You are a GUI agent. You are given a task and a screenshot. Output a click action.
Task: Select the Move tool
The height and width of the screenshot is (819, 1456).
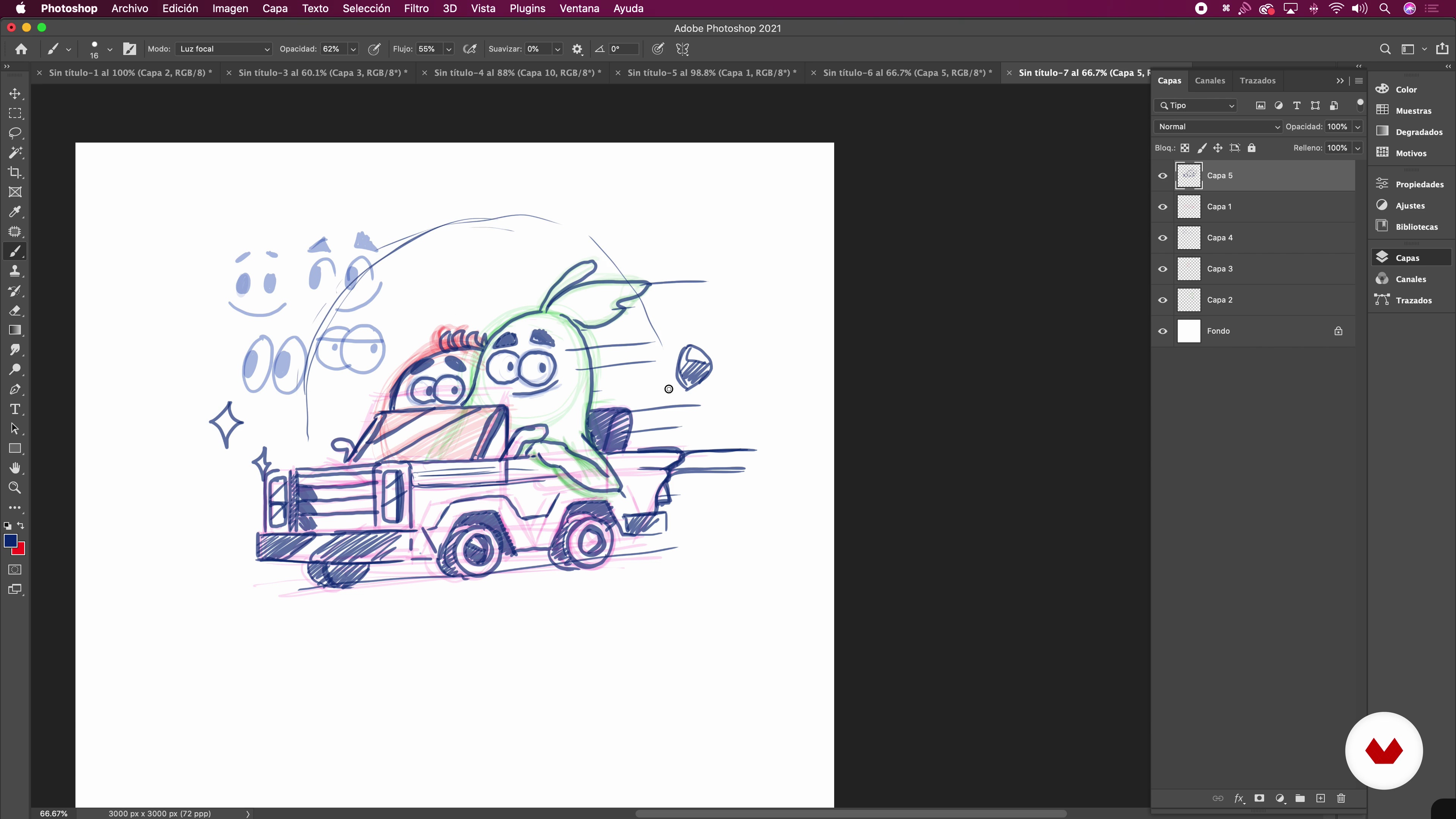(x=15, y=93)
